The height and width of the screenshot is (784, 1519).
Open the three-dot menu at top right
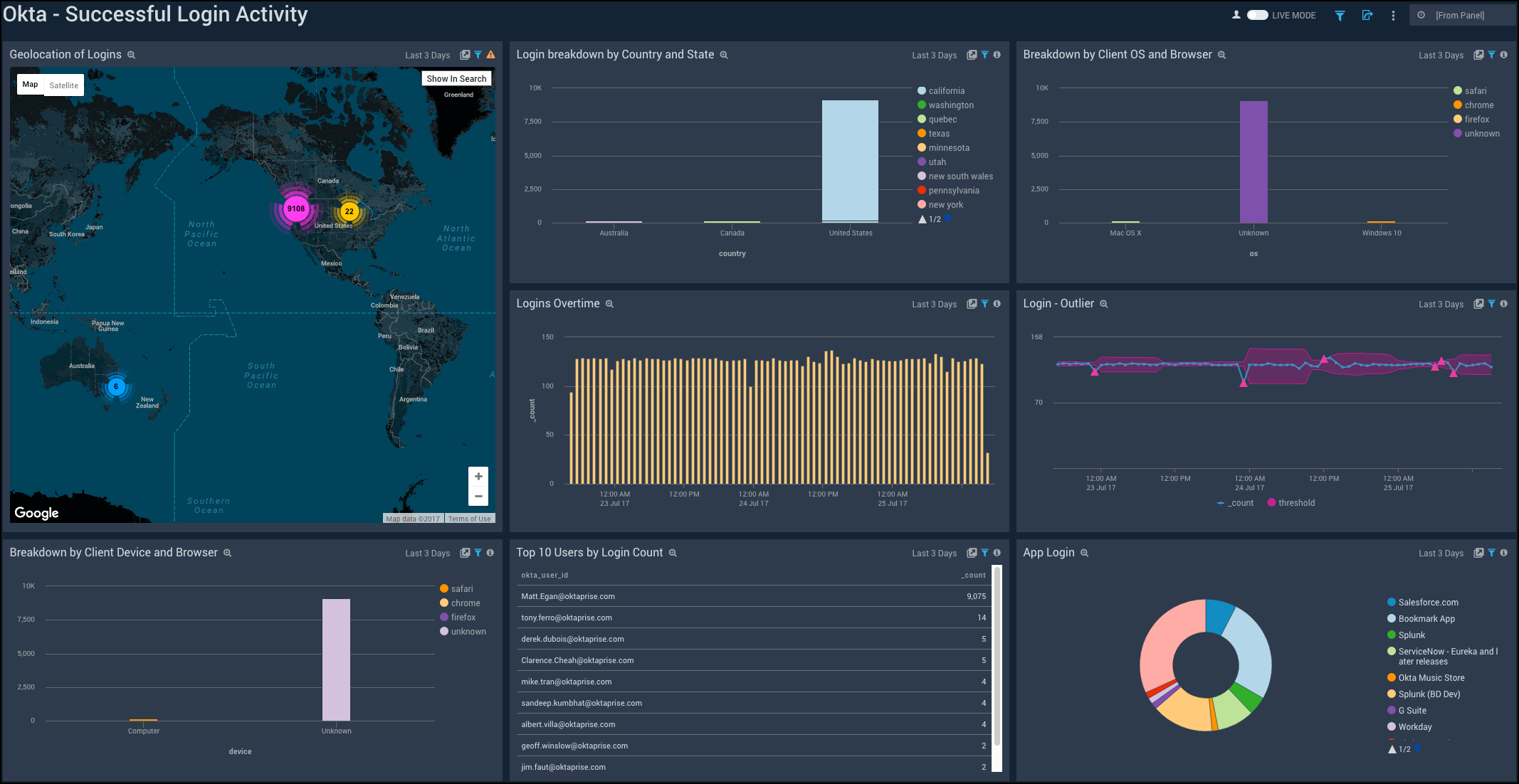(1393, 15)
